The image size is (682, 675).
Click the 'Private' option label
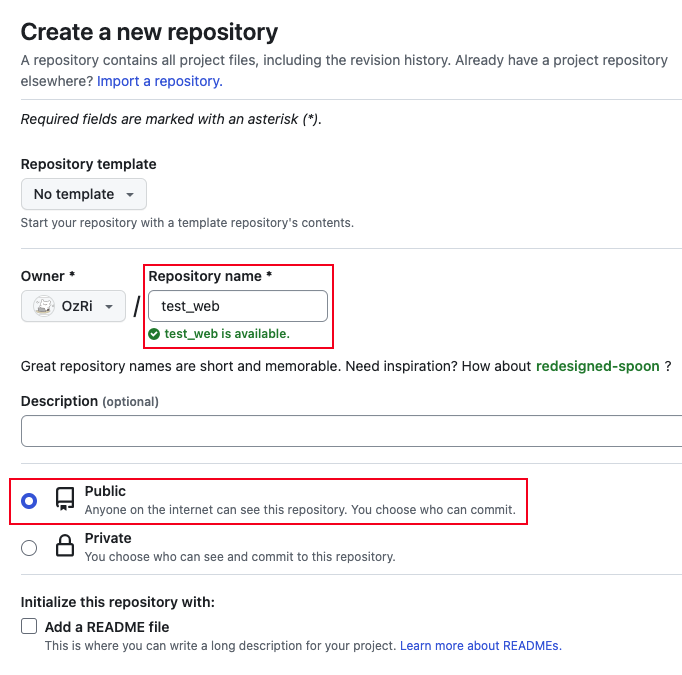point(108,538)
